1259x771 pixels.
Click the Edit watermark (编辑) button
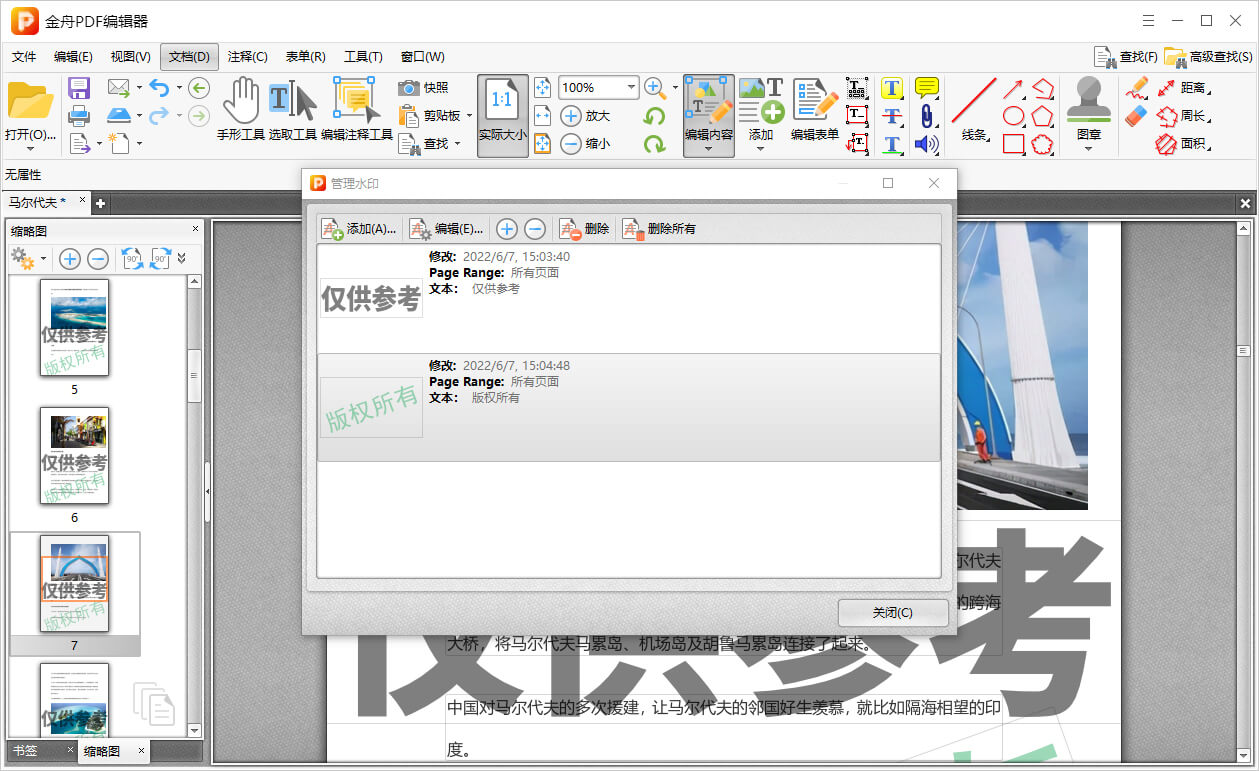tap(446, 229)
